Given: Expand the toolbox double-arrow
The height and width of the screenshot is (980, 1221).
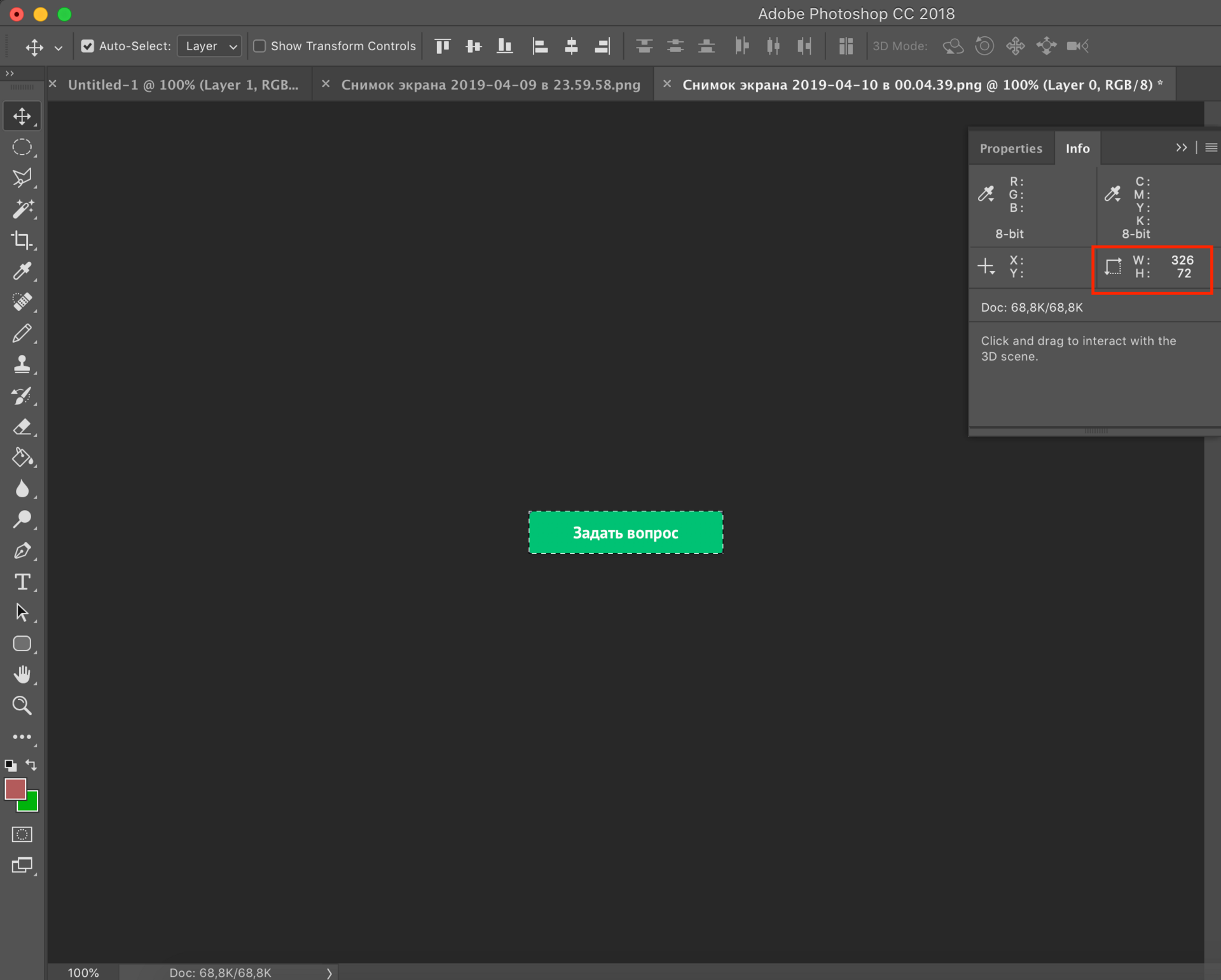Looking at the screenshot, I should [x=10, y=74].
